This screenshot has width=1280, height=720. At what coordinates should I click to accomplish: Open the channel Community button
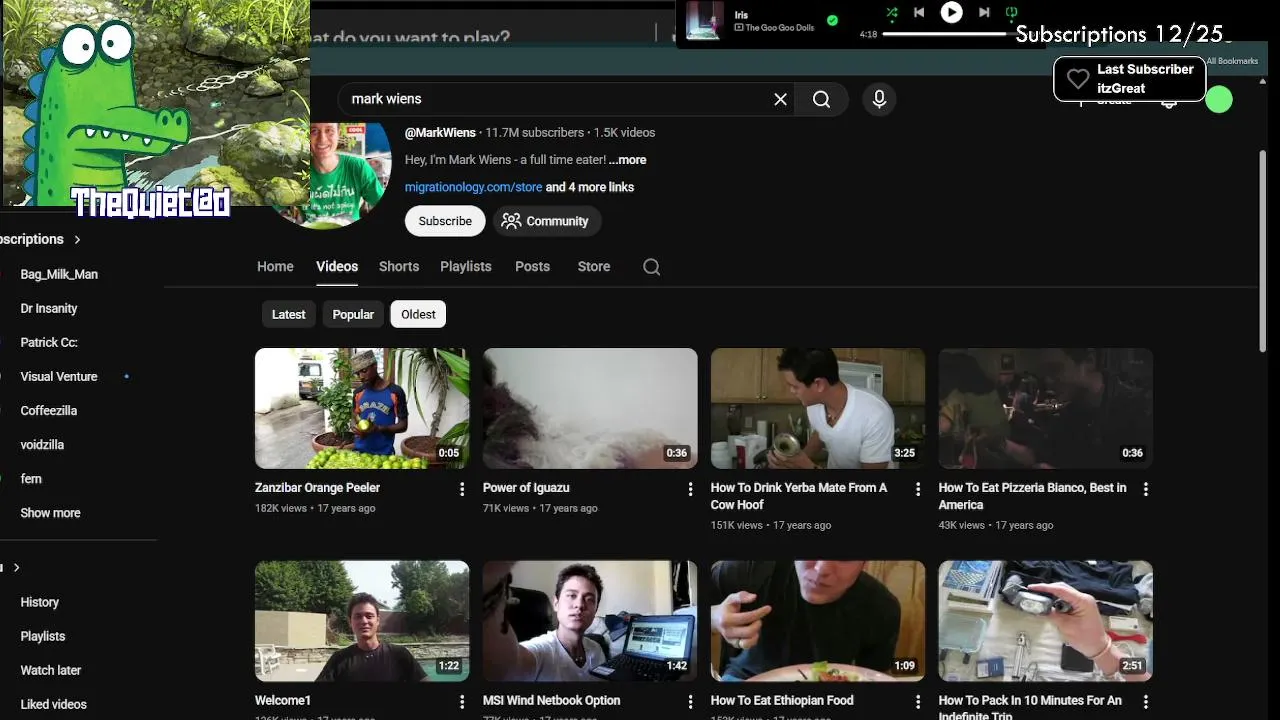[545, 221]
